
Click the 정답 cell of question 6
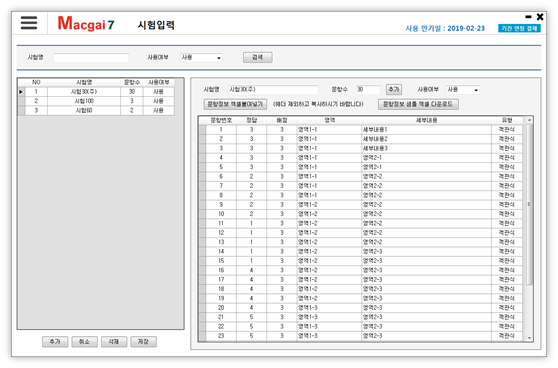[x=252, y=177]
